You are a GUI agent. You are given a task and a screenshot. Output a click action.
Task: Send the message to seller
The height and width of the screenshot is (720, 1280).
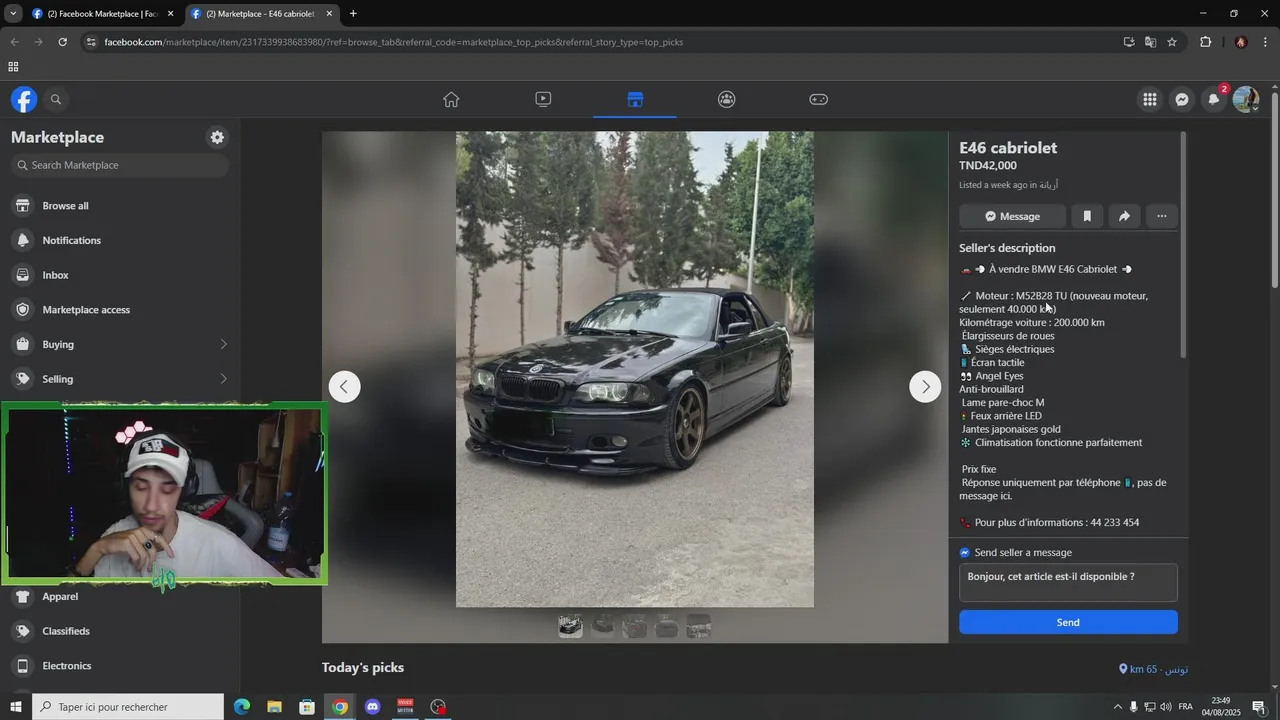[1068, 622]
